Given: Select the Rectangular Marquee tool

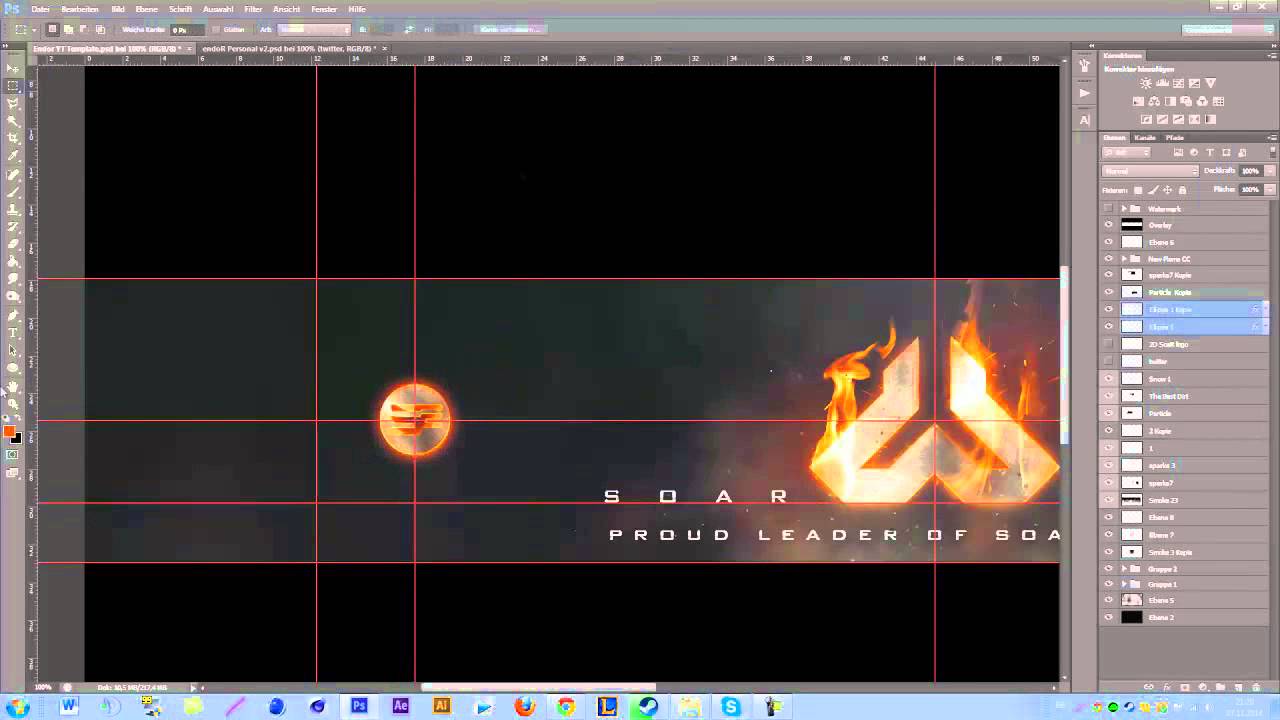Looking at the screenshot, I should [13, 86].
